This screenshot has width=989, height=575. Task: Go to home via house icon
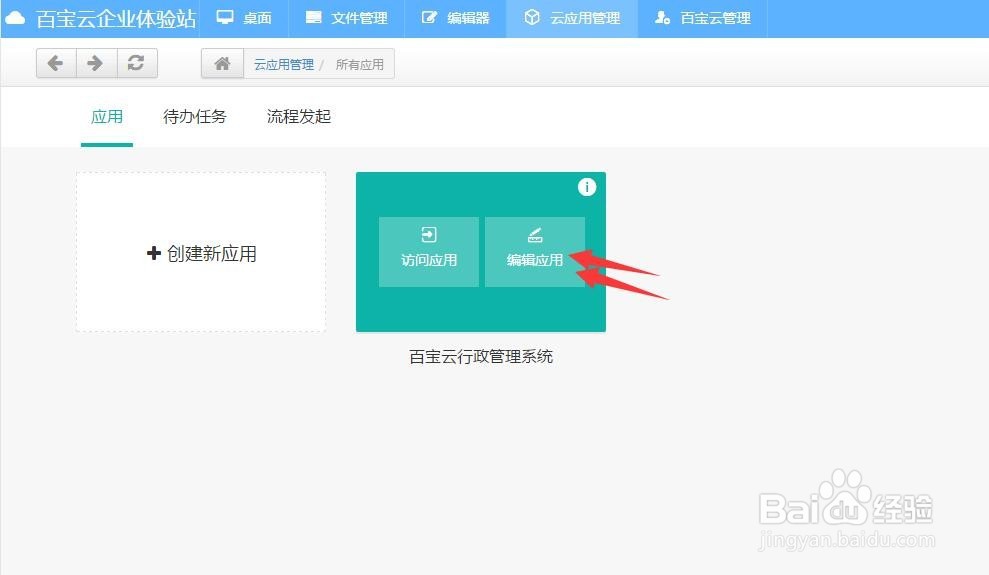coord(222,64)
